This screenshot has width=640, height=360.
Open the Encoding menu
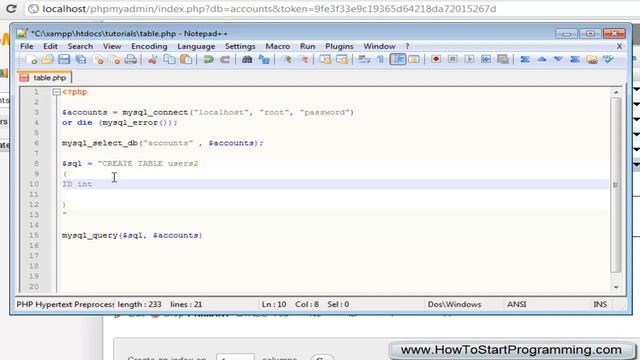click(x=149, y=46)
